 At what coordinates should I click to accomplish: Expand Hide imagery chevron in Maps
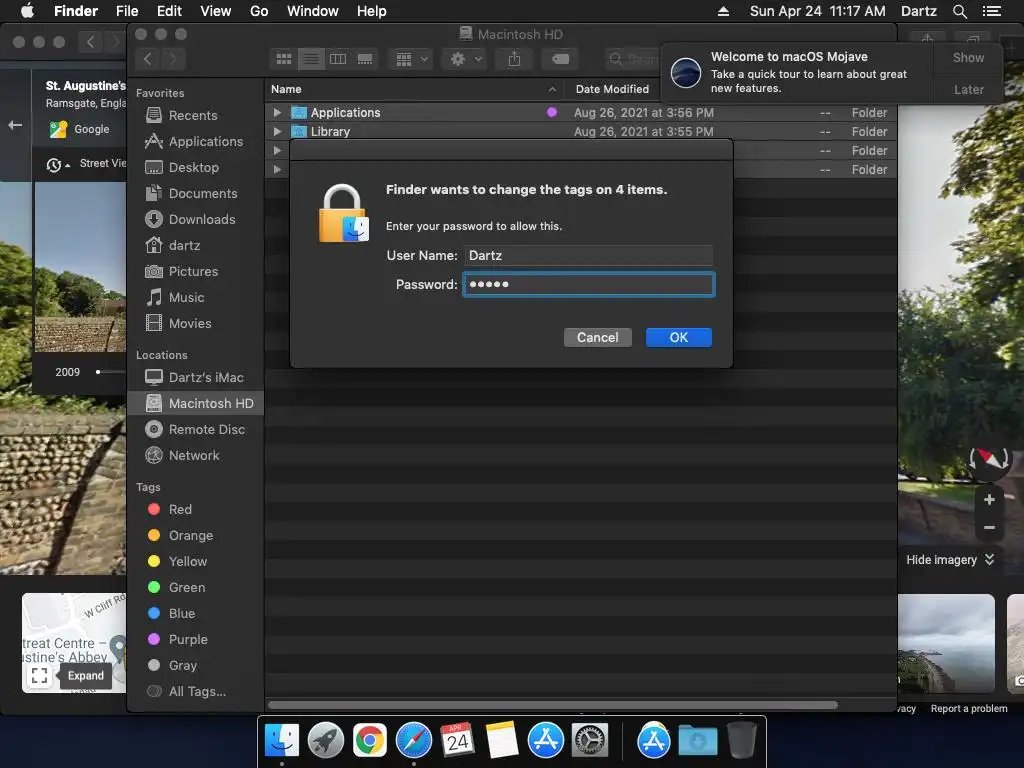989,560
